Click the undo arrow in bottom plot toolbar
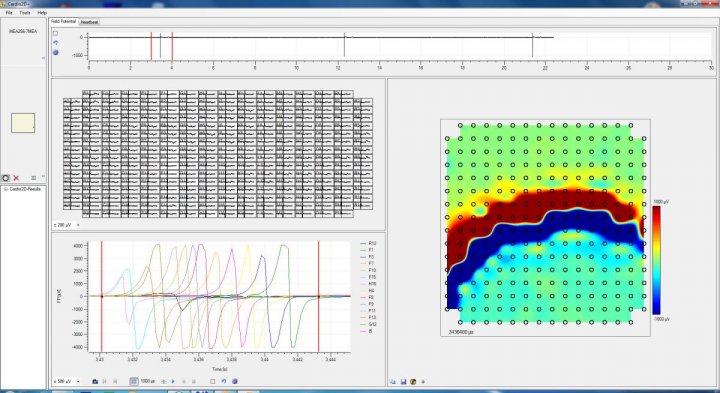The image size is (720, 393). [224, 382]
